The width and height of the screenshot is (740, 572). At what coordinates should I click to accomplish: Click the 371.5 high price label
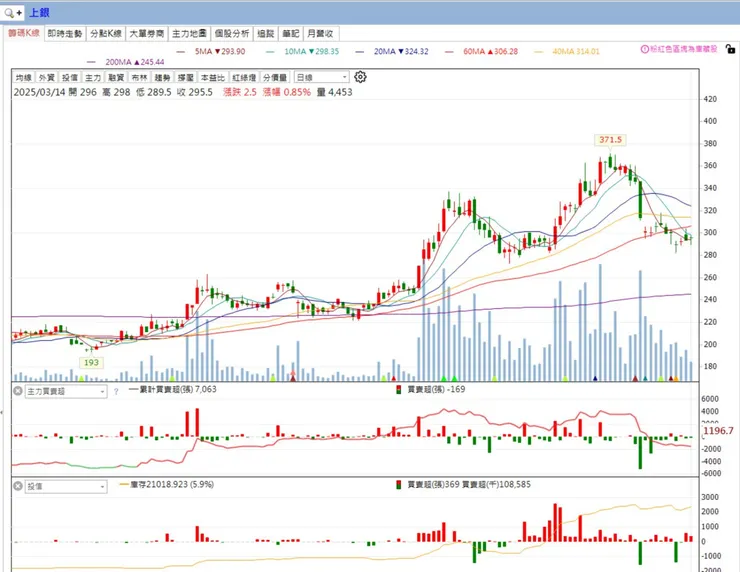611,140
